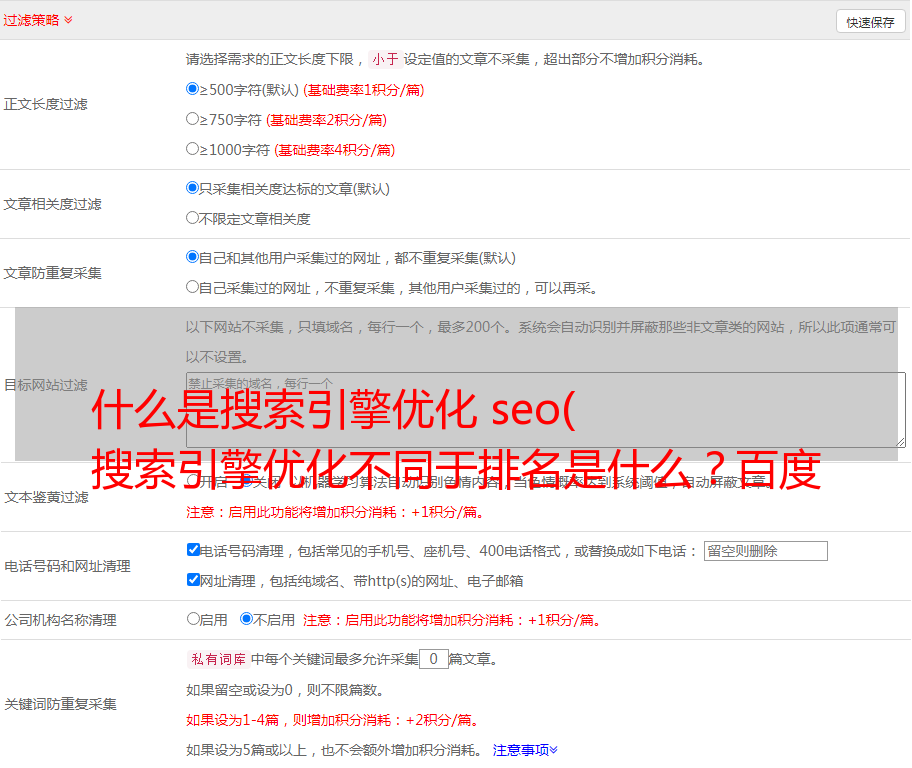Click the 如果留空或设为0，则不限篇数 text

(x=285, y=690)
